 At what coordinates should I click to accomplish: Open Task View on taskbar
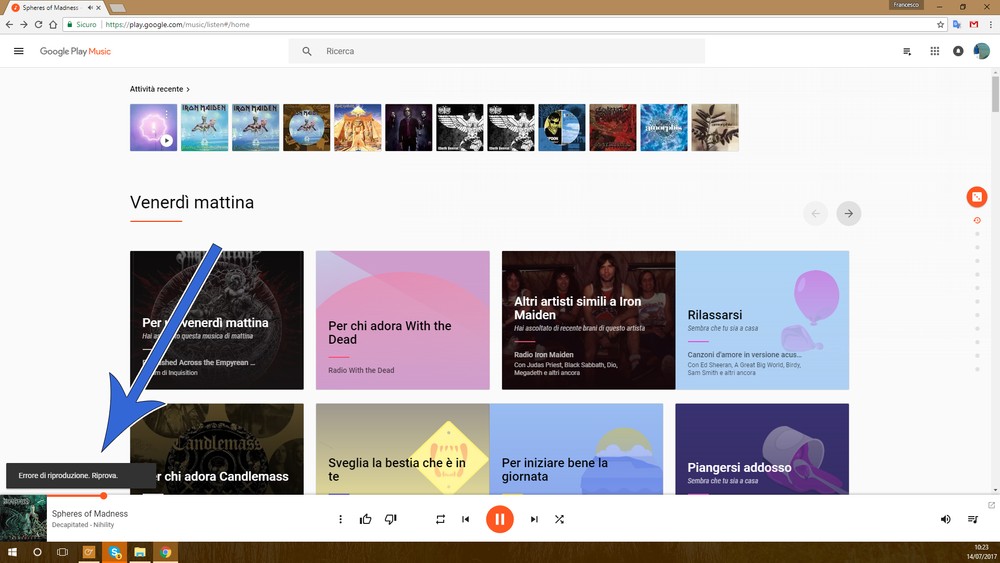[x=62, y=552]
